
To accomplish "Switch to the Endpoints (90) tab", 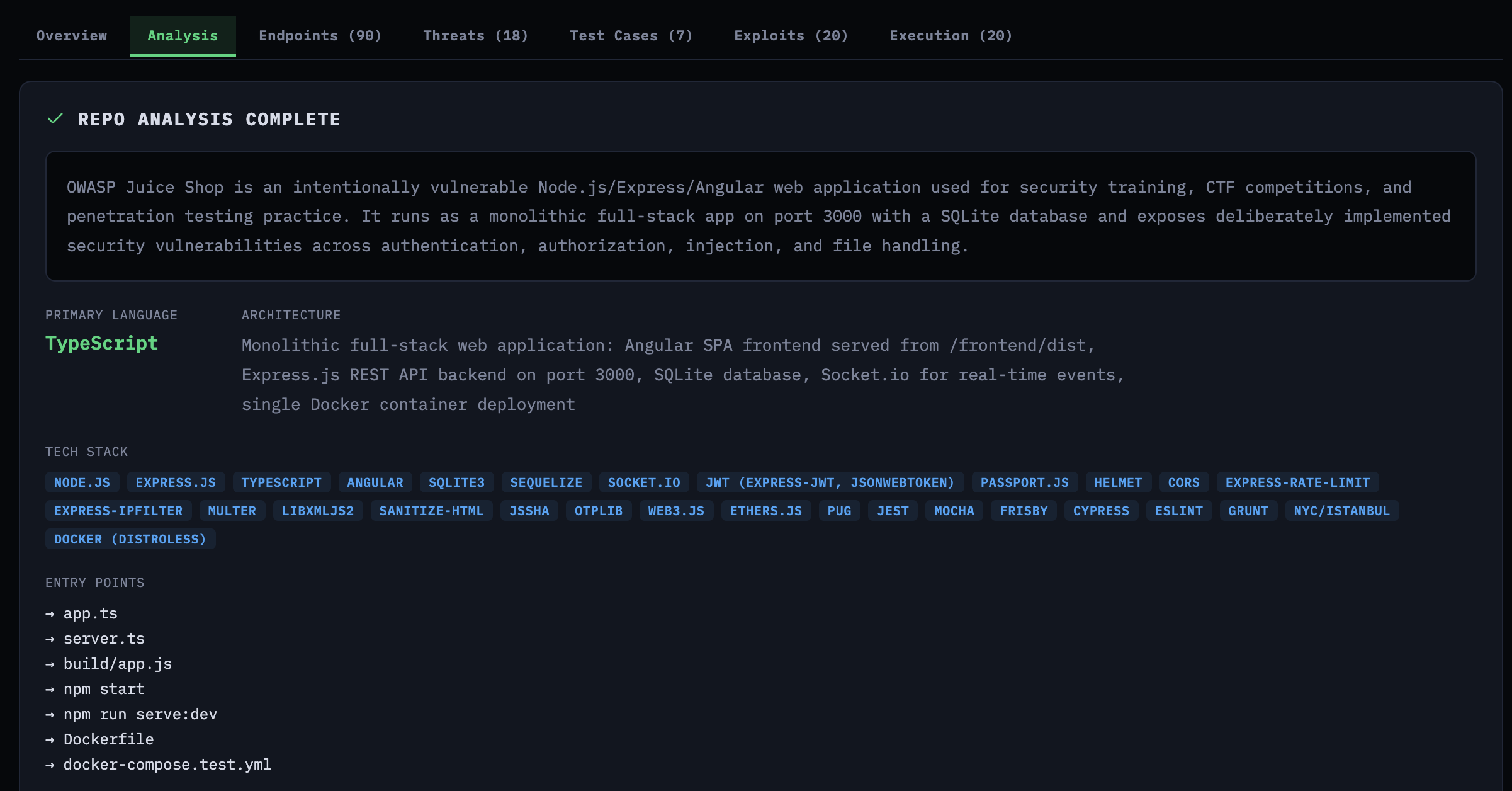I will (x=320, y=36).
